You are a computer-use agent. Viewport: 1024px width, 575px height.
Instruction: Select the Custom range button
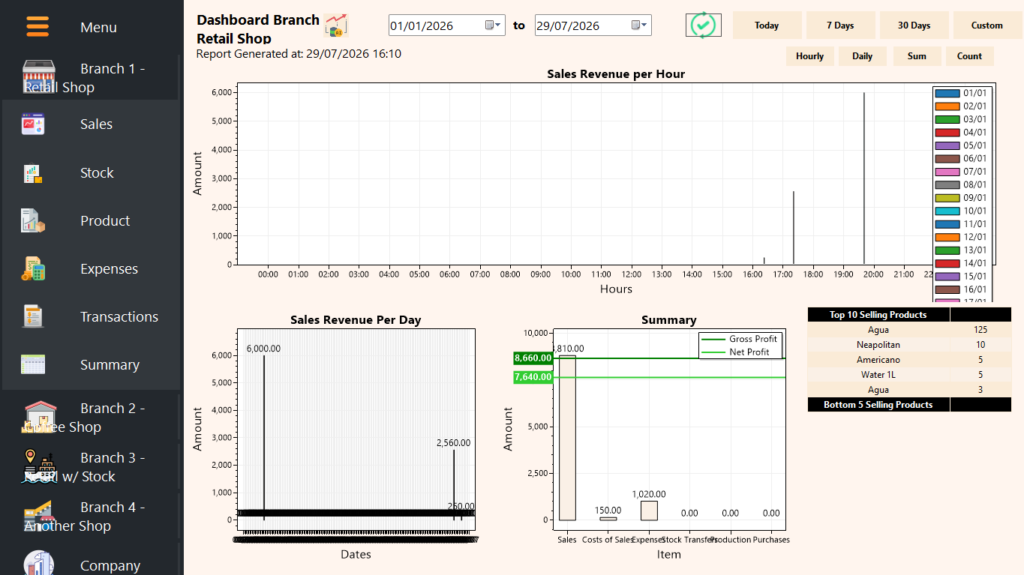tap(987, 25)
